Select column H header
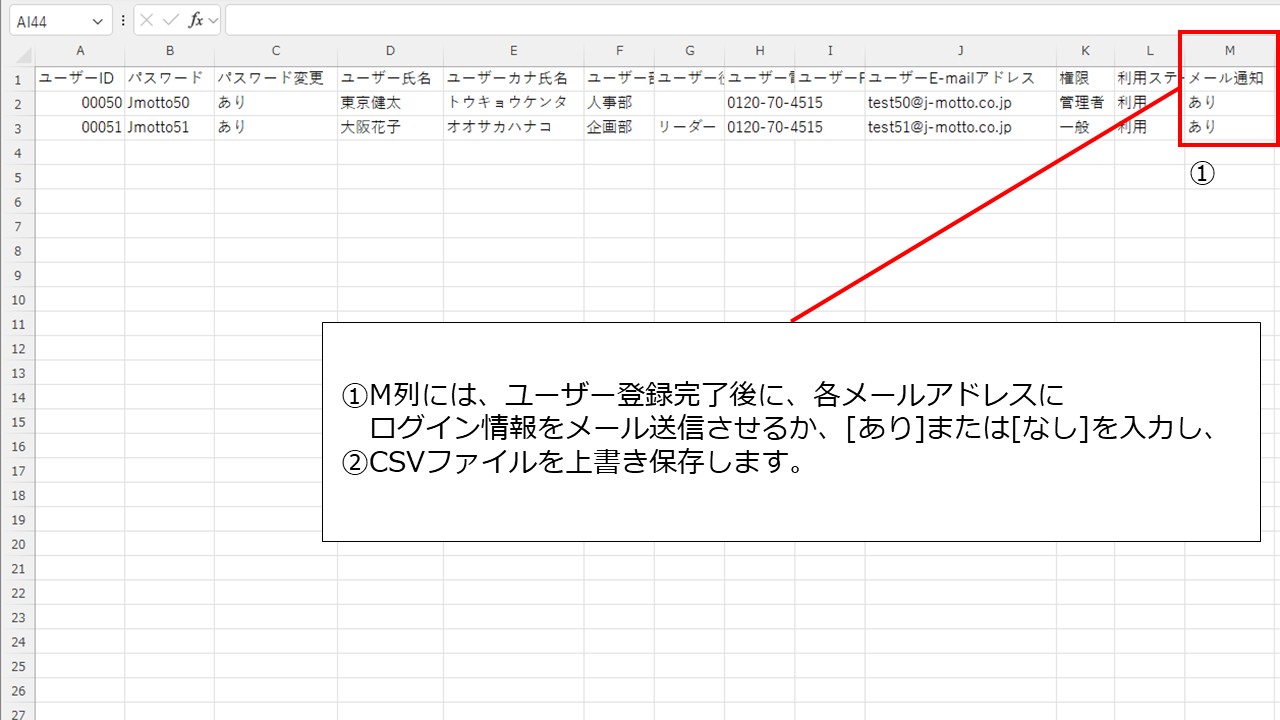This screenshot has height=720, width=1280. pyautogui.click(x=760, y=51)
